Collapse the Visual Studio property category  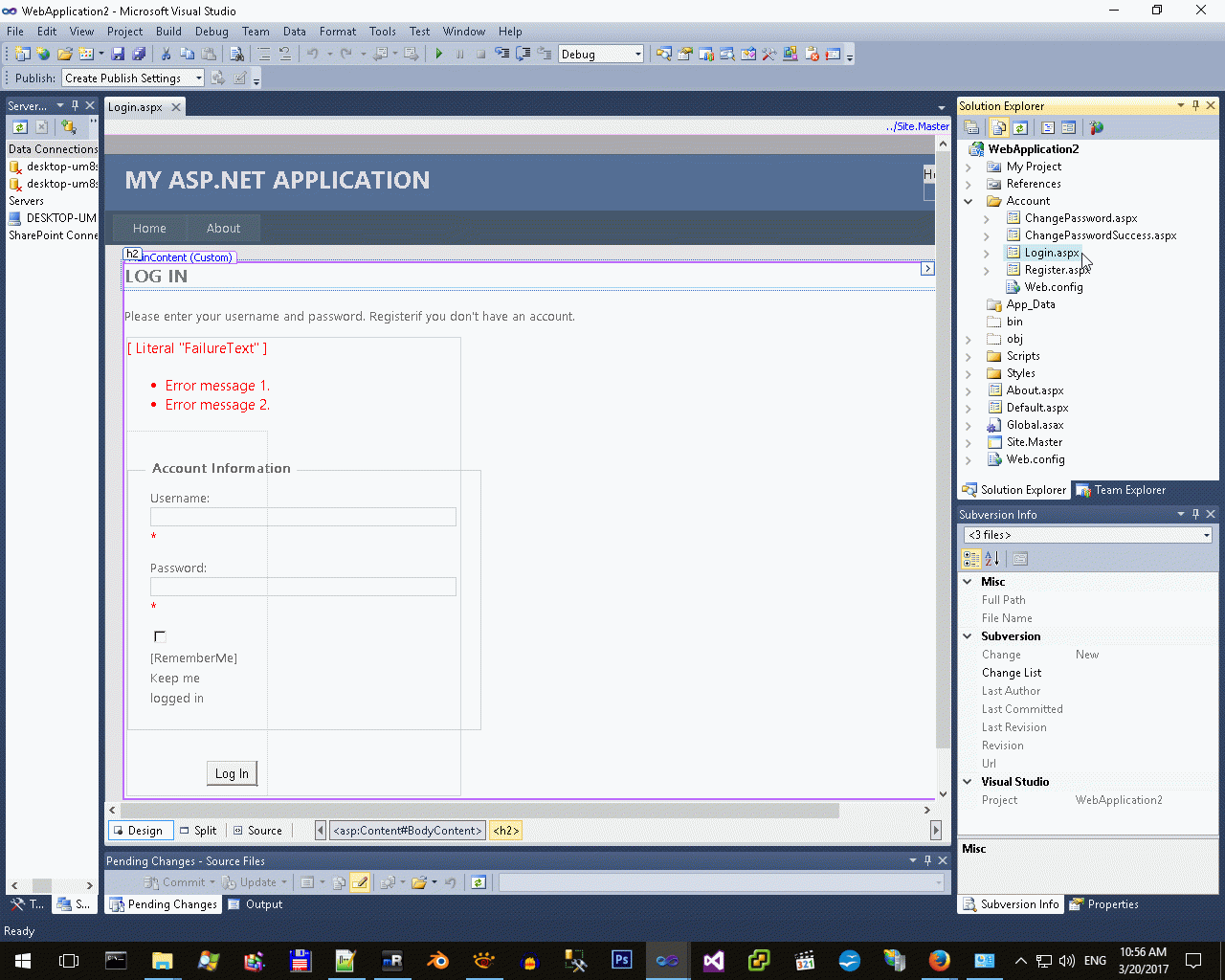click(968, 782)
